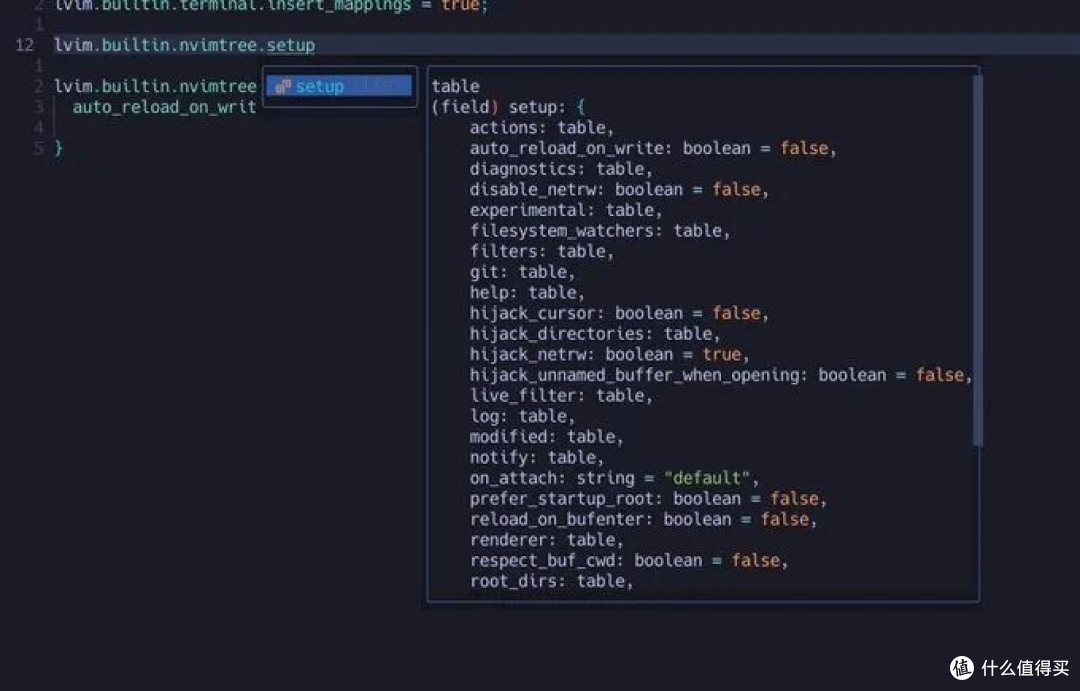Click 'hijack_cursor: boolean = false,' line
The width and height of the screenshot is (1080, 691).
tap(619, 313)
